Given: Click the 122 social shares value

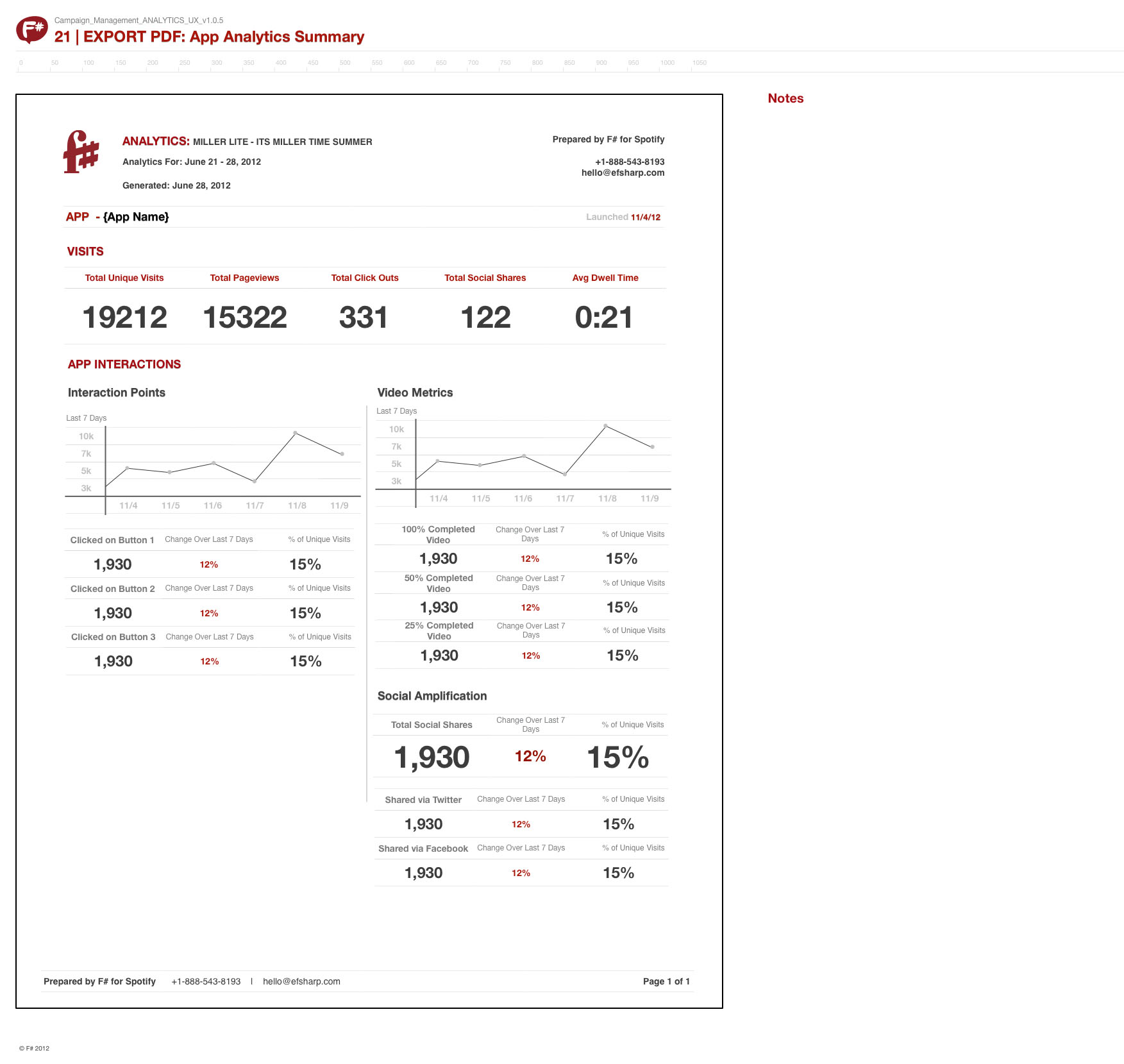Looking at the screenshot, I should pyautogui.click(x=486, y=317).
